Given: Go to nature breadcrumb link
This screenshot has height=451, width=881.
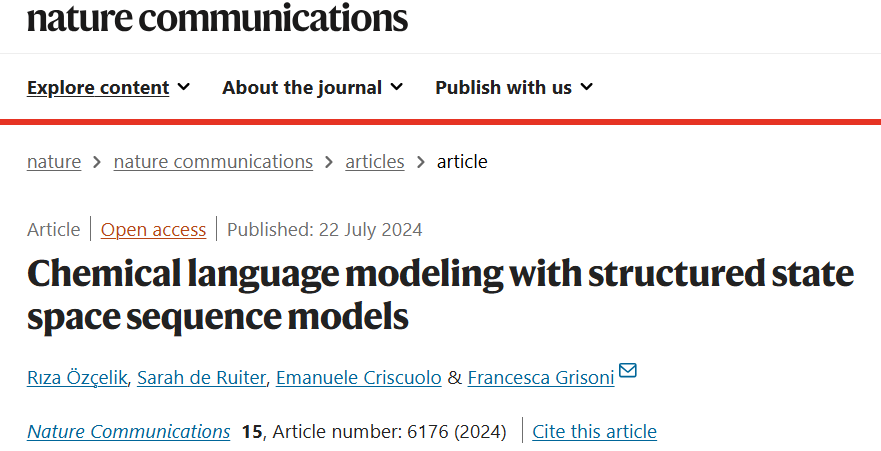Looking at the screenshot, I should pos(54,161).
